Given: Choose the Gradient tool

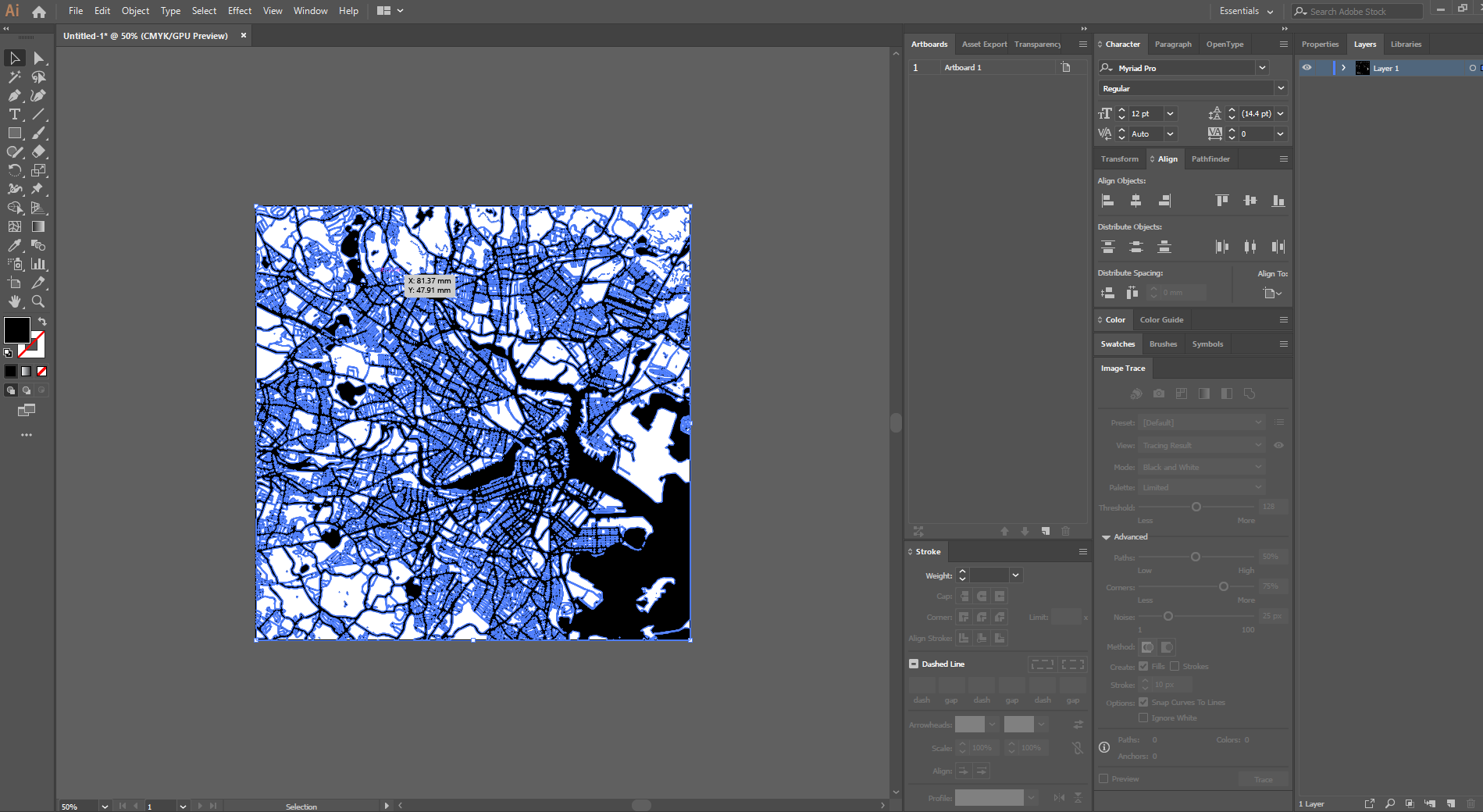Looking at the screenshot, I should click(38, 225).
